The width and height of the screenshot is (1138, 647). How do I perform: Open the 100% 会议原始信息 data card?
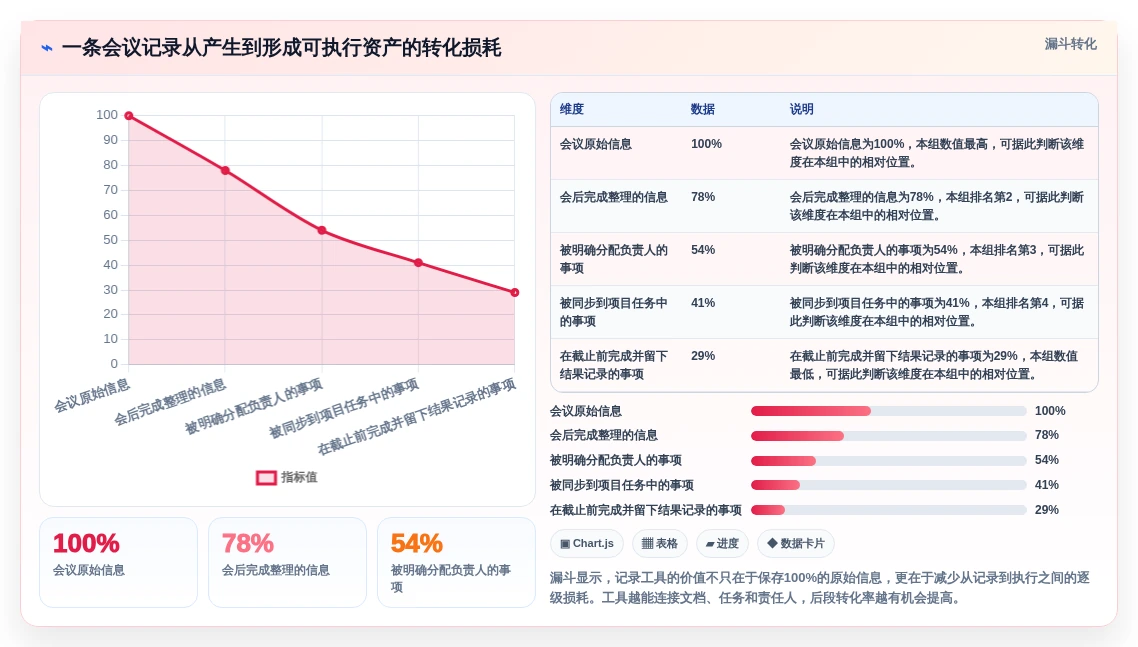pyautogui.click(x=118, y=562)
